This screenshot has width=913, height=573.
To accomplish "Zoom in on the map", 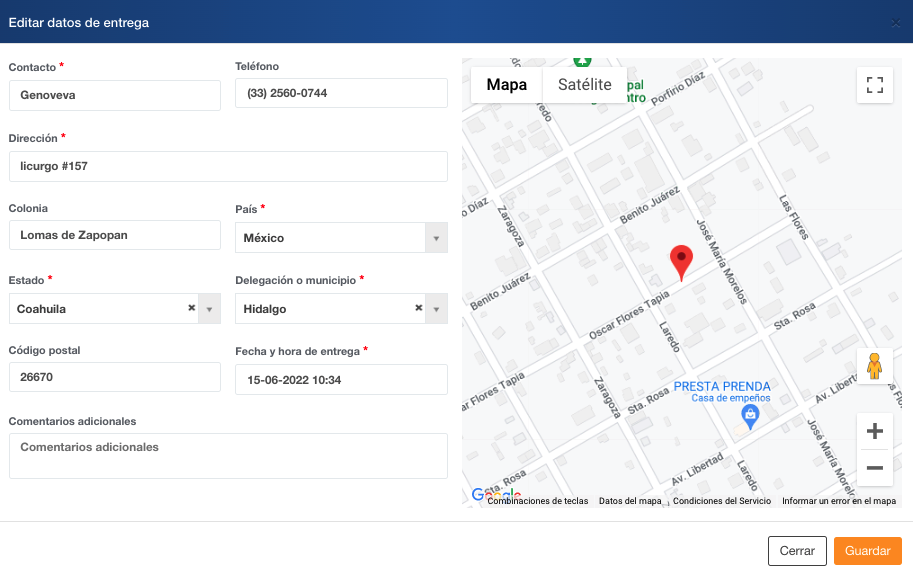I will 874,432.
